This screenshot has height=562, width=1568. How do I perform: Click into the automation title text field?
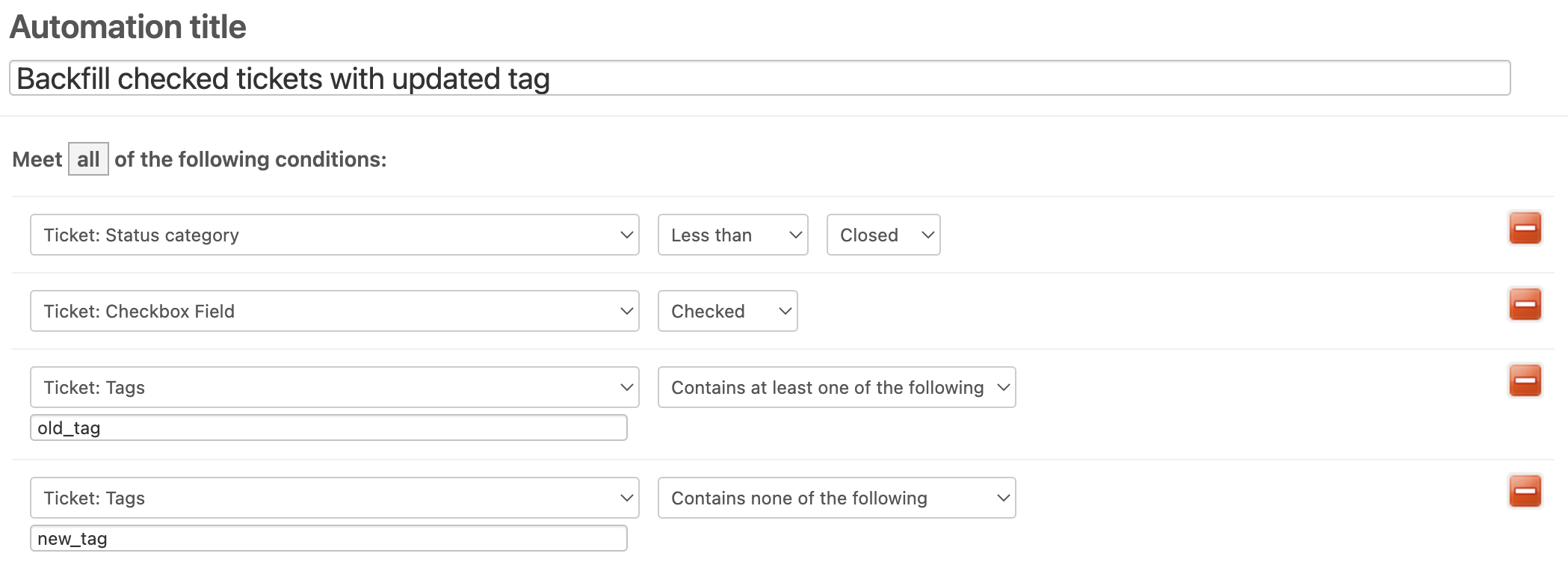tap(759, 78)
